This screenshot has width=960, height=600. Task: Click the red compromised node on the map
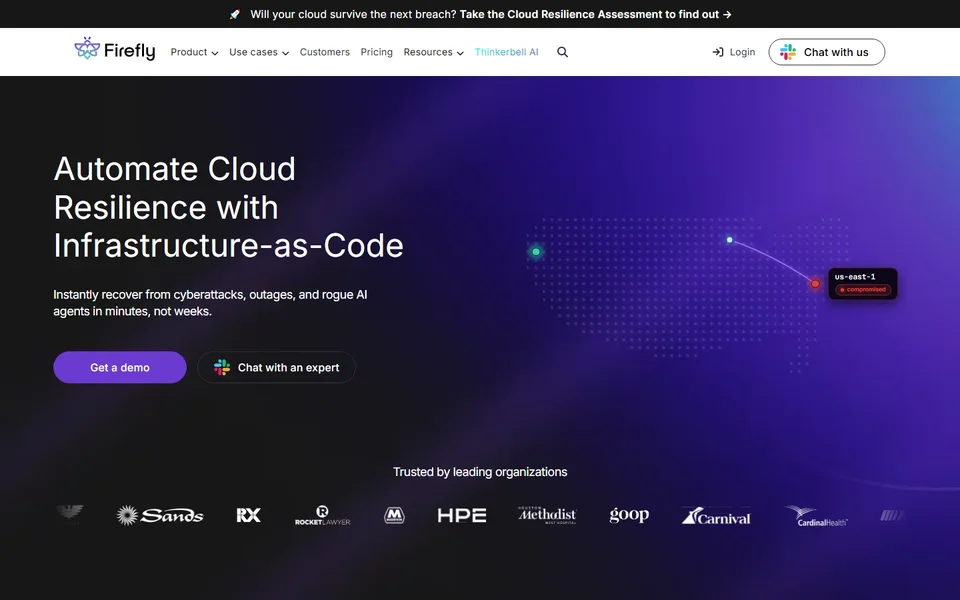(815, 283)
